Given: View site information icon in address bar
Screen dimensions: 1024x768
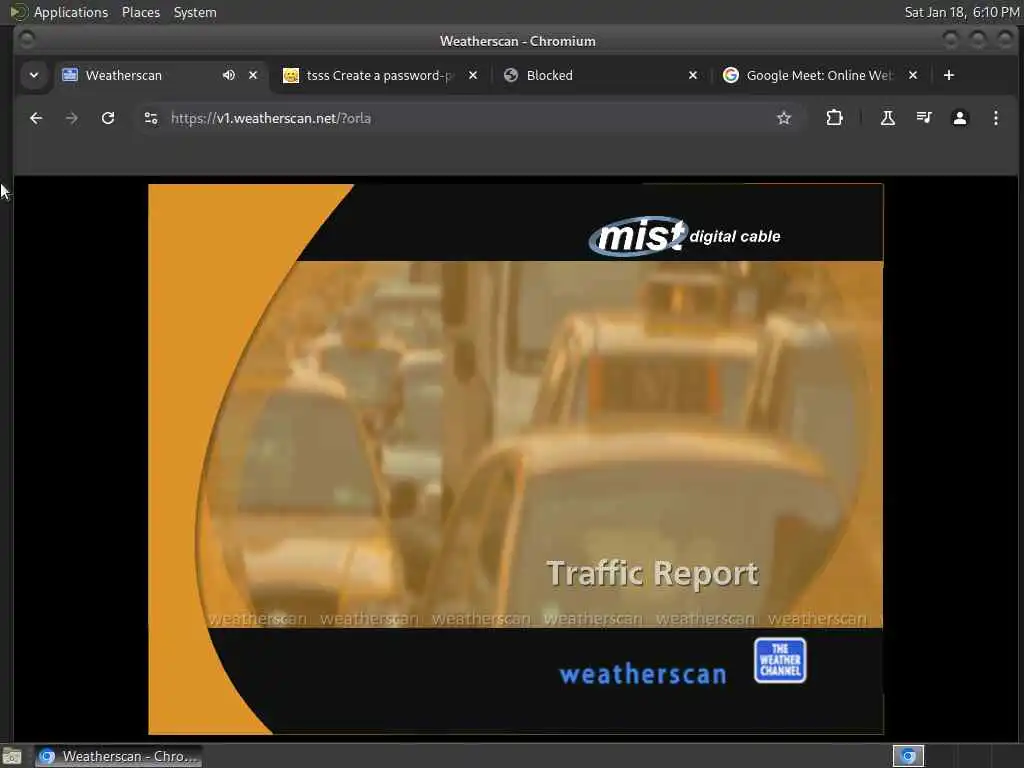Looking at the screenshot, I should 151,118.
